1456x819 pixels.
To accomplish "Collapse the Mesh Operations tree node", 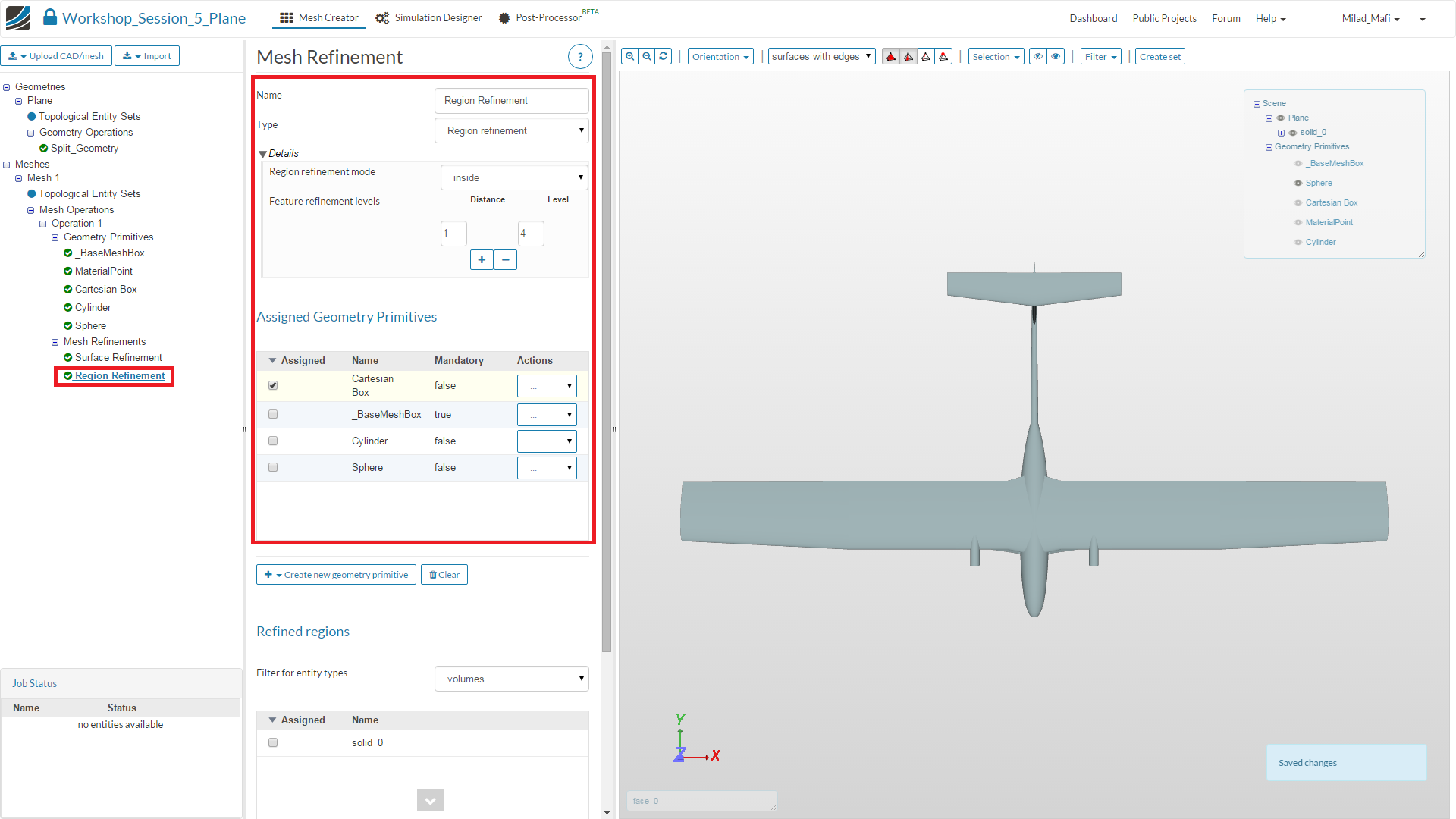I will [31, 211].
